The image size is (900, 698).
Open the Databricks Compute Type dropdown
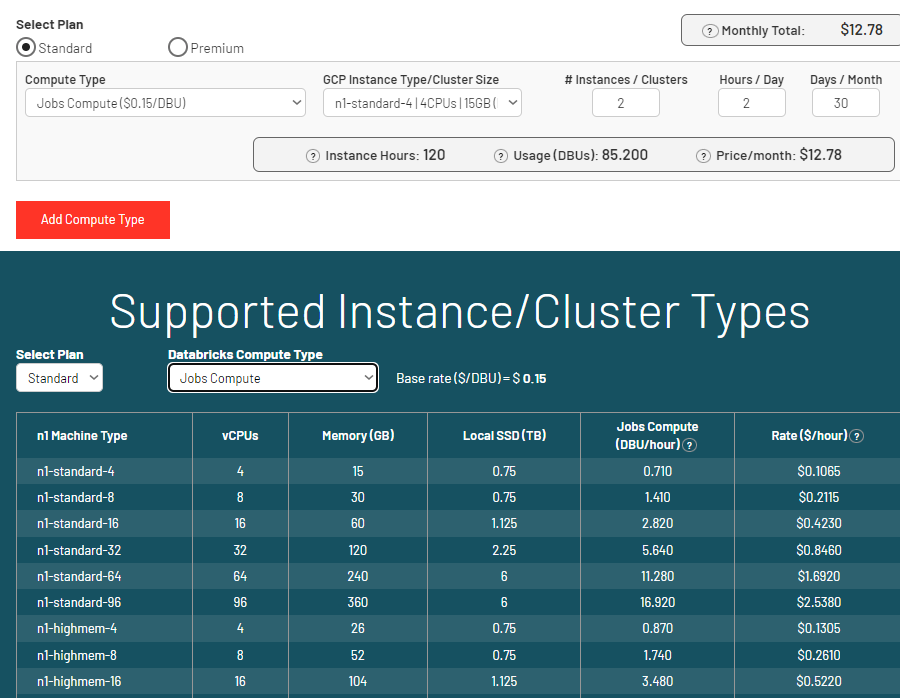click(273, 378)
